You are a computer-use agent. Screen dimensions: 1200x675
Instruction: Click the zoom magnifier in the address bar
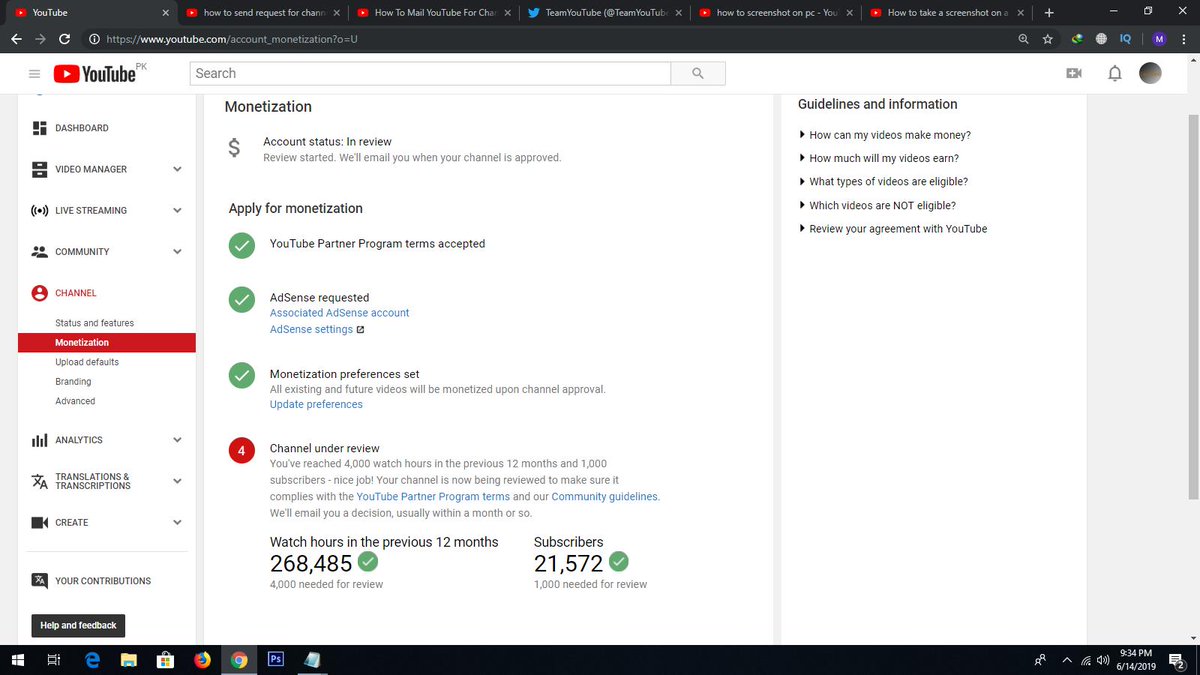coord(1023,39)
